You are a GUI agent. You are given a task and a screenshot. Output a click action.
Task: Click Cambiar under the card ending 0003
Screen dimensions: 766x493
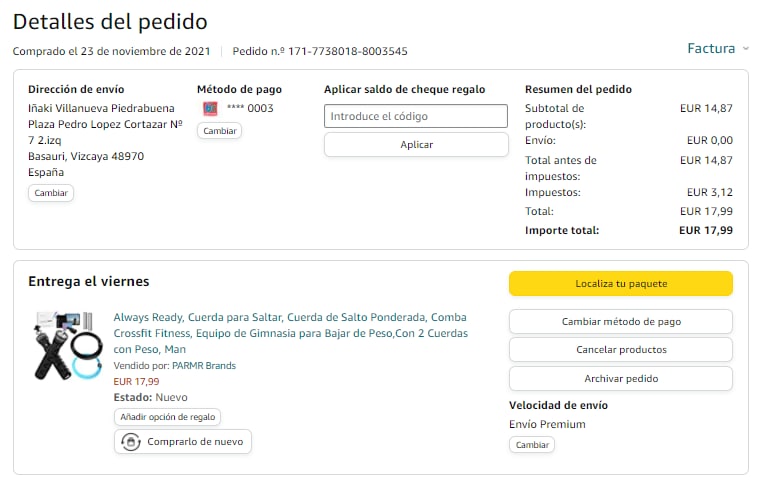[x=219, y=131]
